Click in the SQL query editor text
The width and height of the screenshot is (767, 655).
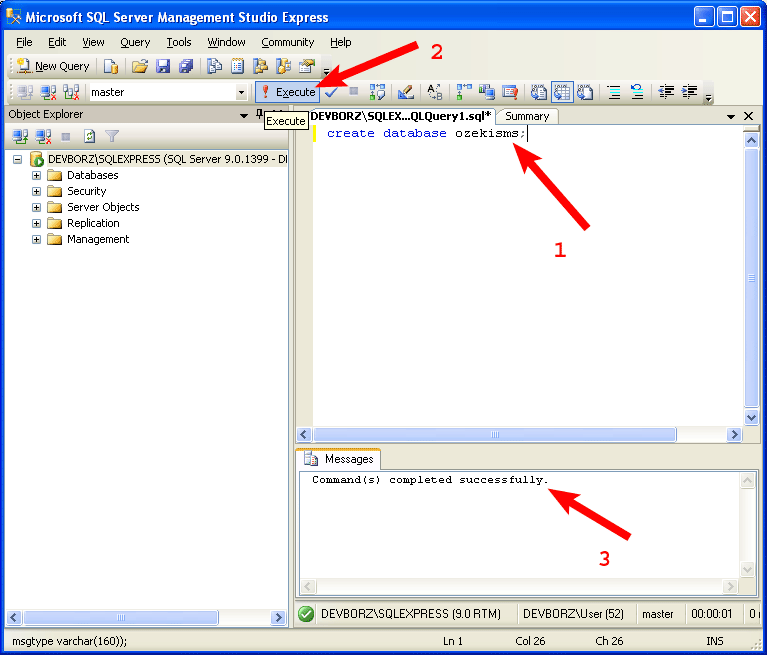(426, 133)
